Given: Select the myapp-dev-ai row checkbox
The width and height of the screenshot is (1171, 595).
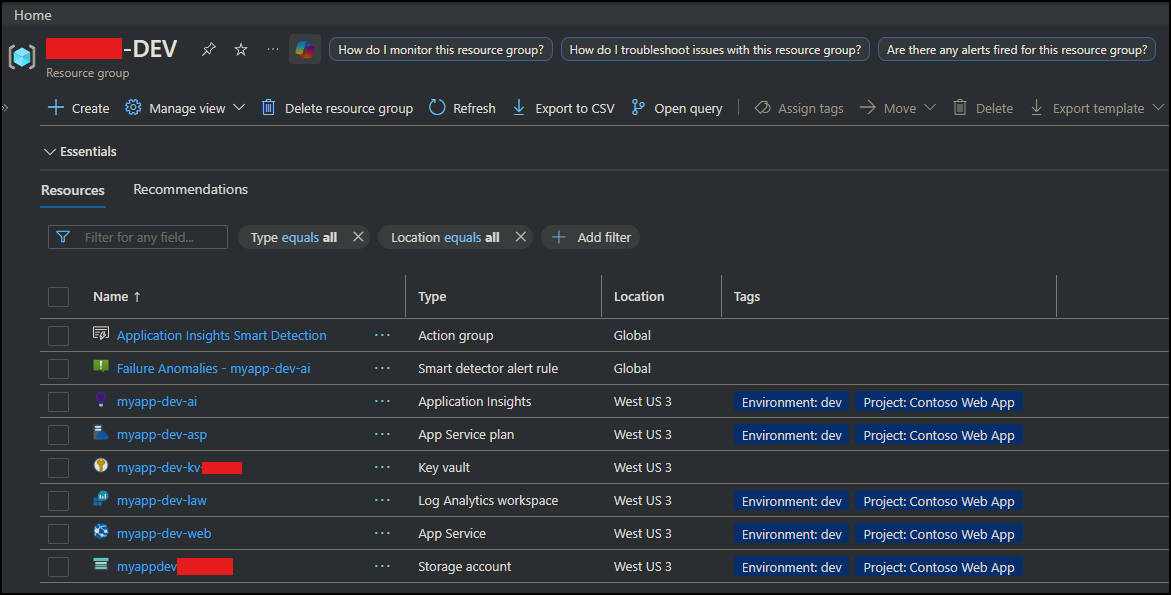Looking at the screenshot, I should click(x=59, y=402).
